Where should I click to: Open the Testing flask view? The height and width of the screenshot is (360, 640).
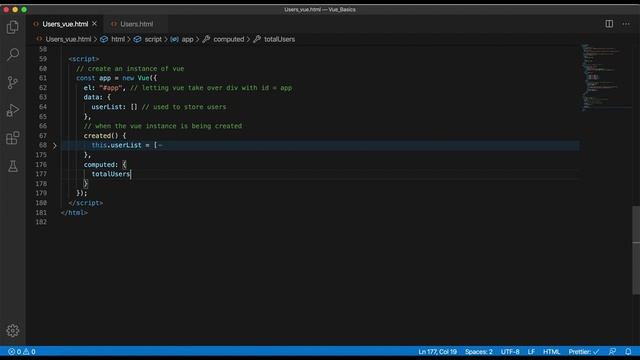pos(13,166)
